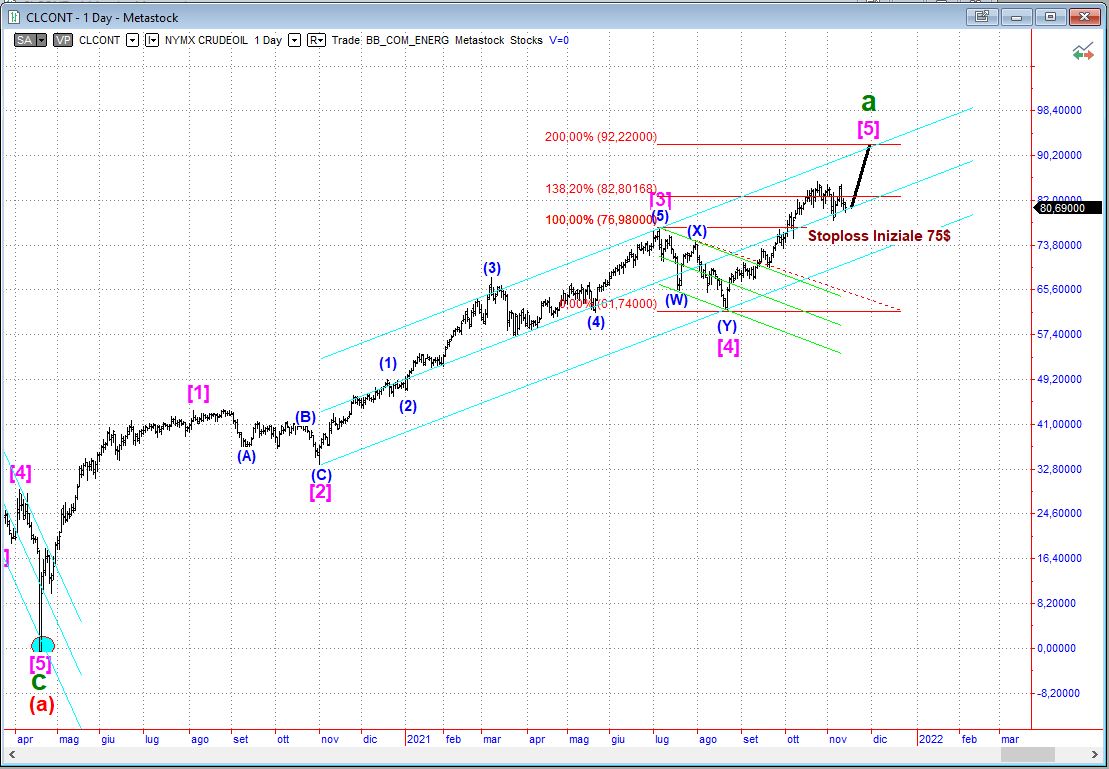Click the 2022 year label on time axis
1109x769 pixels.
pyautogui.click(x=930, y=739)
